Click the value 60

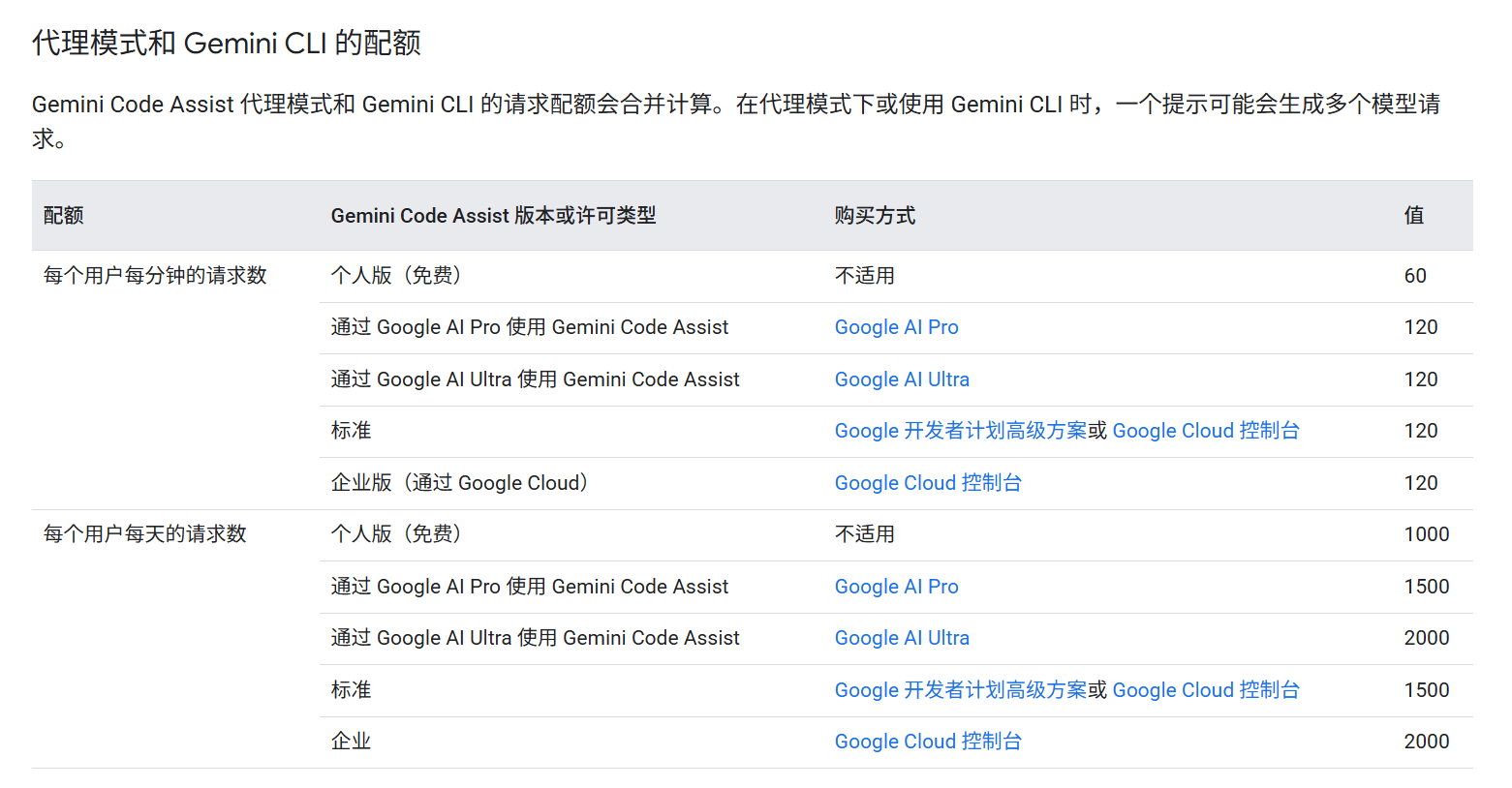(x=1415, y=276)
